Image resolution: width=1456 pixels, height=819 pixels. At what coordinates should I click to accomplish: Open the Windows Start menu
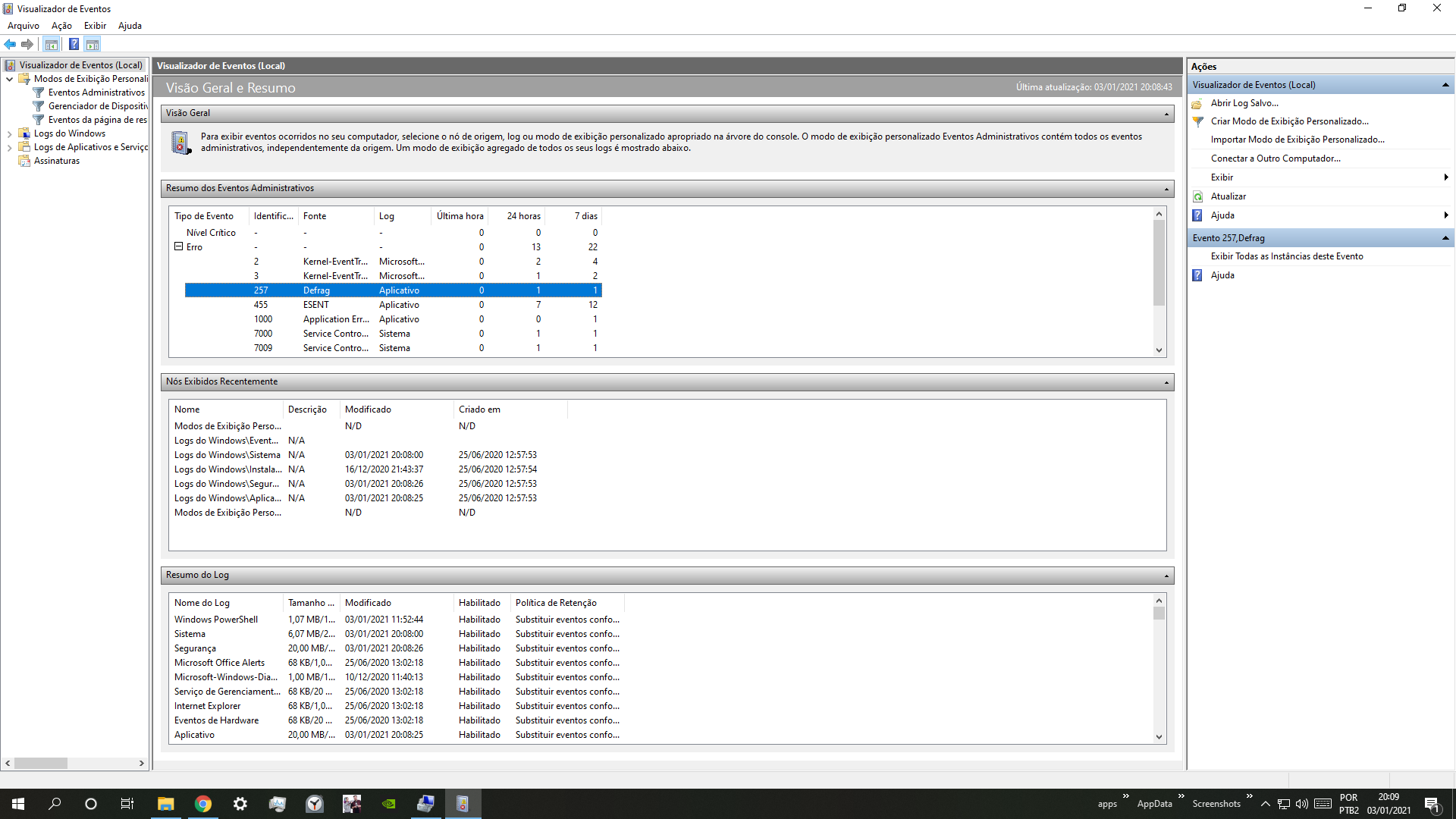18,804
